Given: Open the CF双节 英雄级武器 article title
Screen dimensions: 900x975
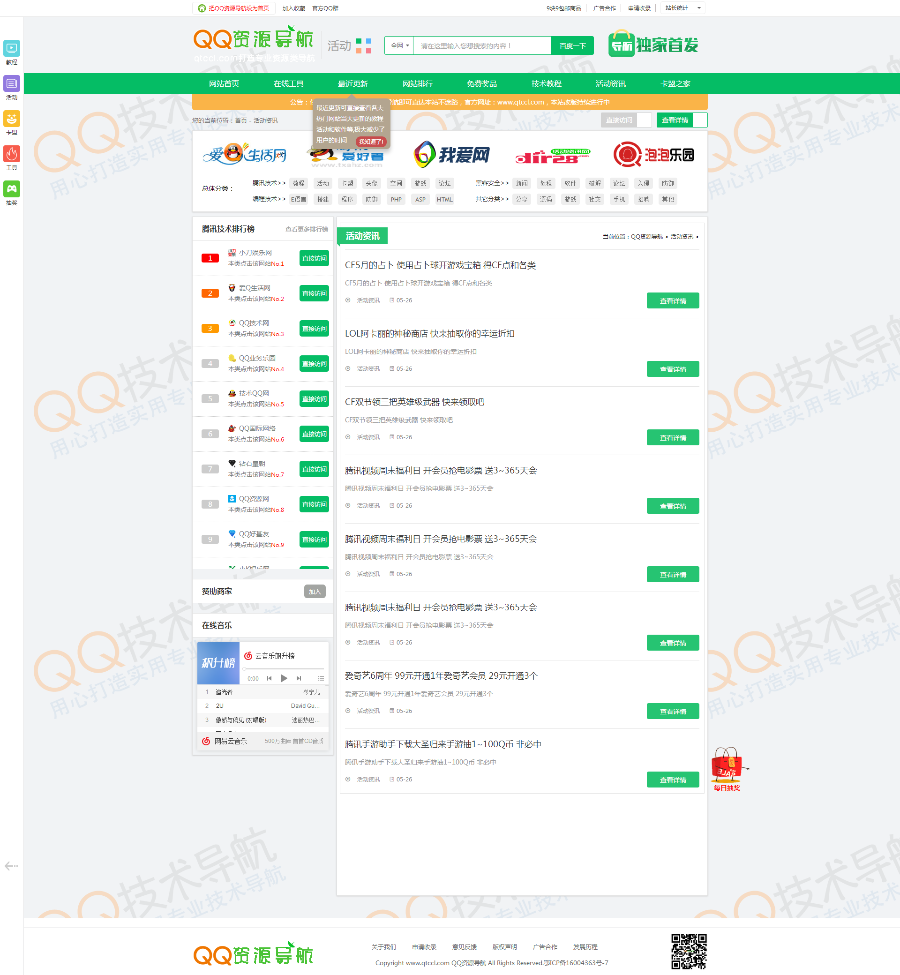Looking at the screenshot, I should [414, 402].
